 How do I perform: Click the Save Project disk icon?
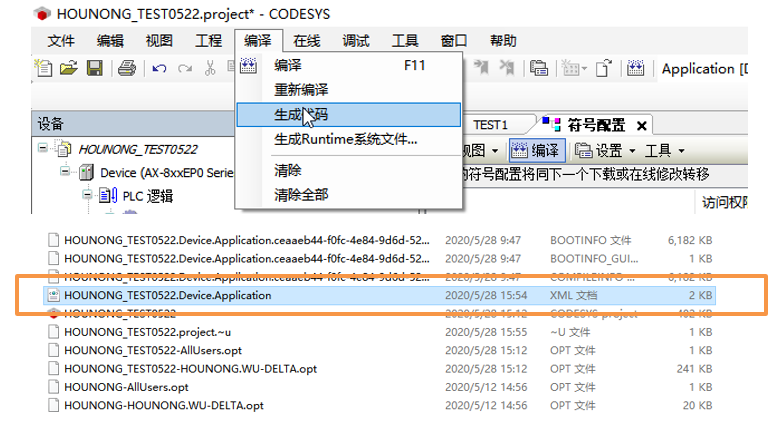click(94, 69)
